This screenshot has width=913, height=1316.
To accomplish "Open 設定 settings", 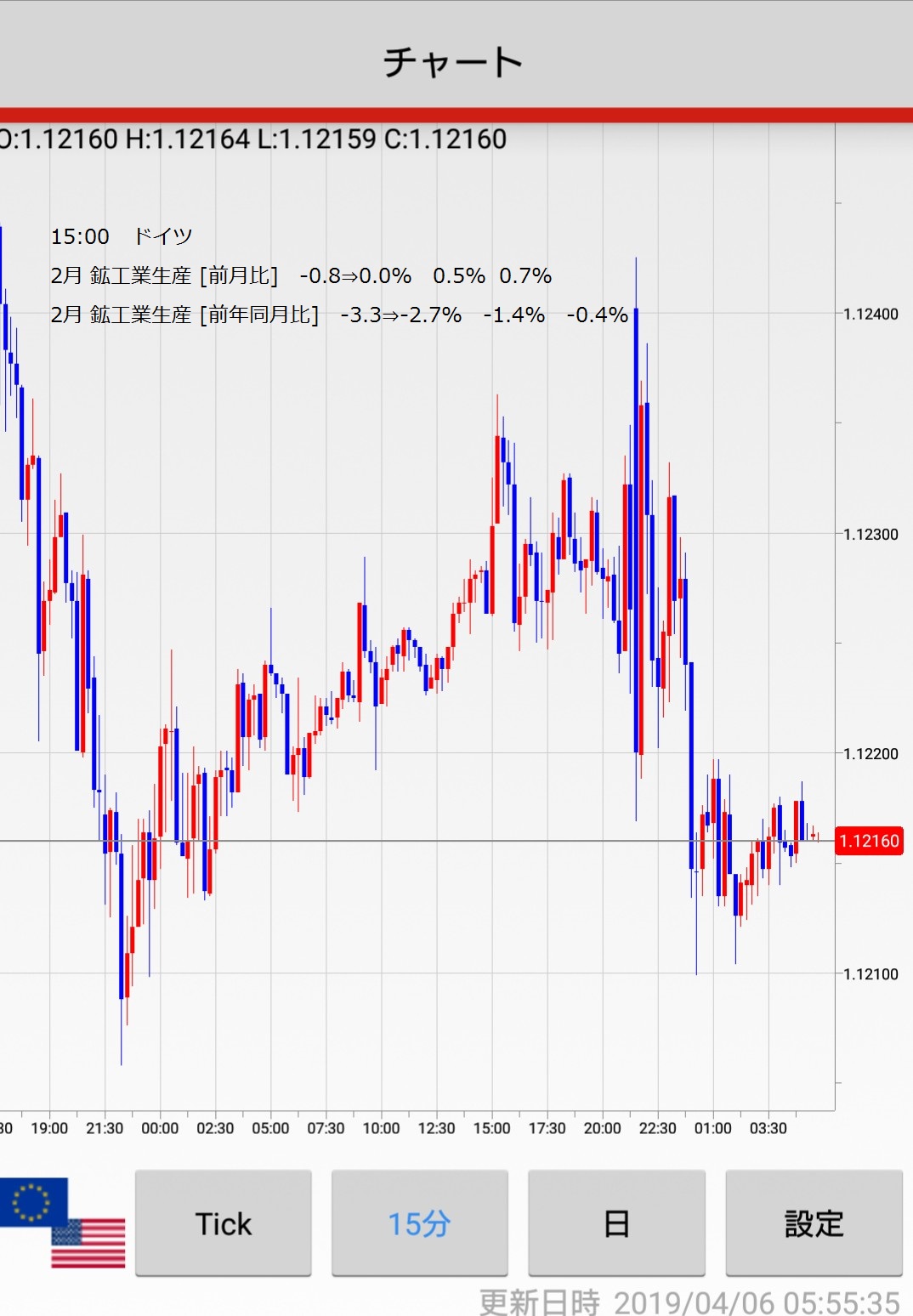I will (813, 1223).
